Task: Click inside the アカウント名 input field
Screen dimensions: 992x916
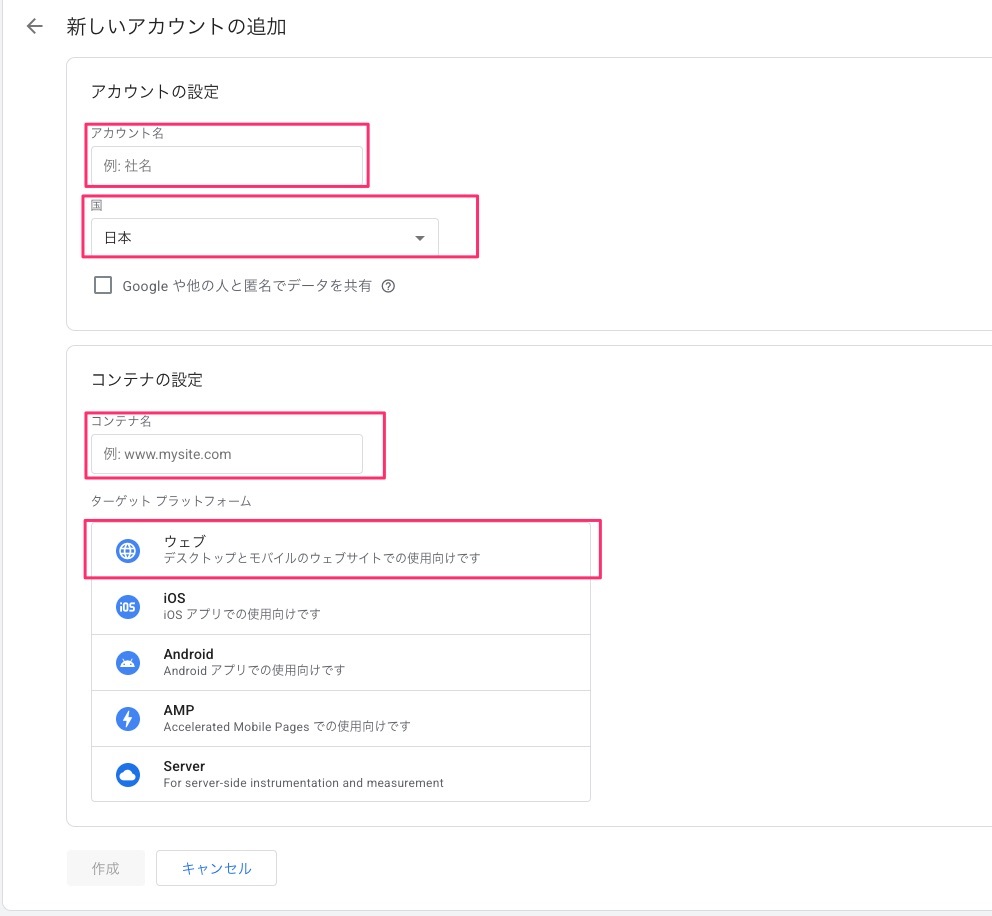Action: tap(226, 165)
